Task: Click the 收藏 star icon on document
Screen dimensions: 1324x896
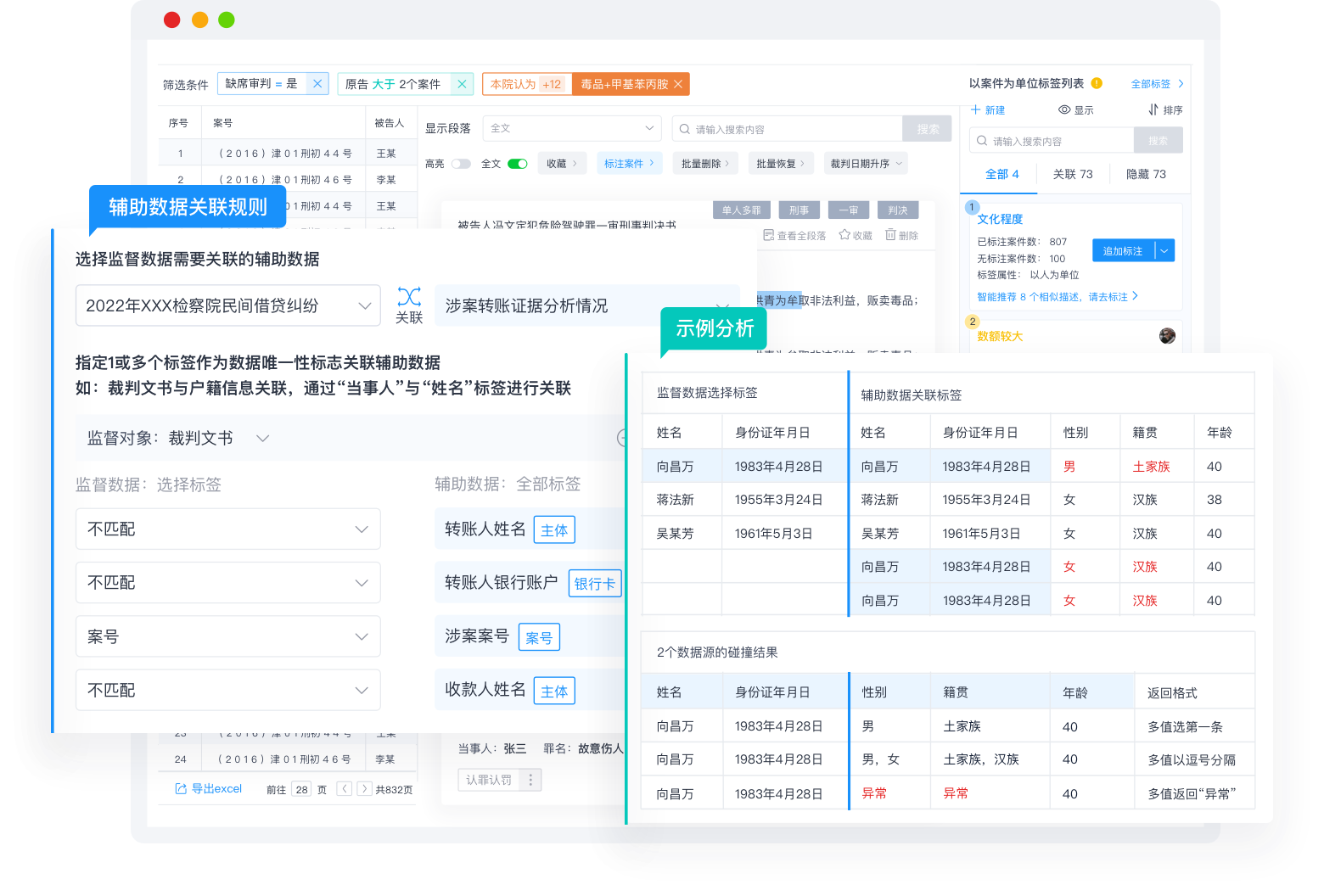Action: click(x=844, y=235)
